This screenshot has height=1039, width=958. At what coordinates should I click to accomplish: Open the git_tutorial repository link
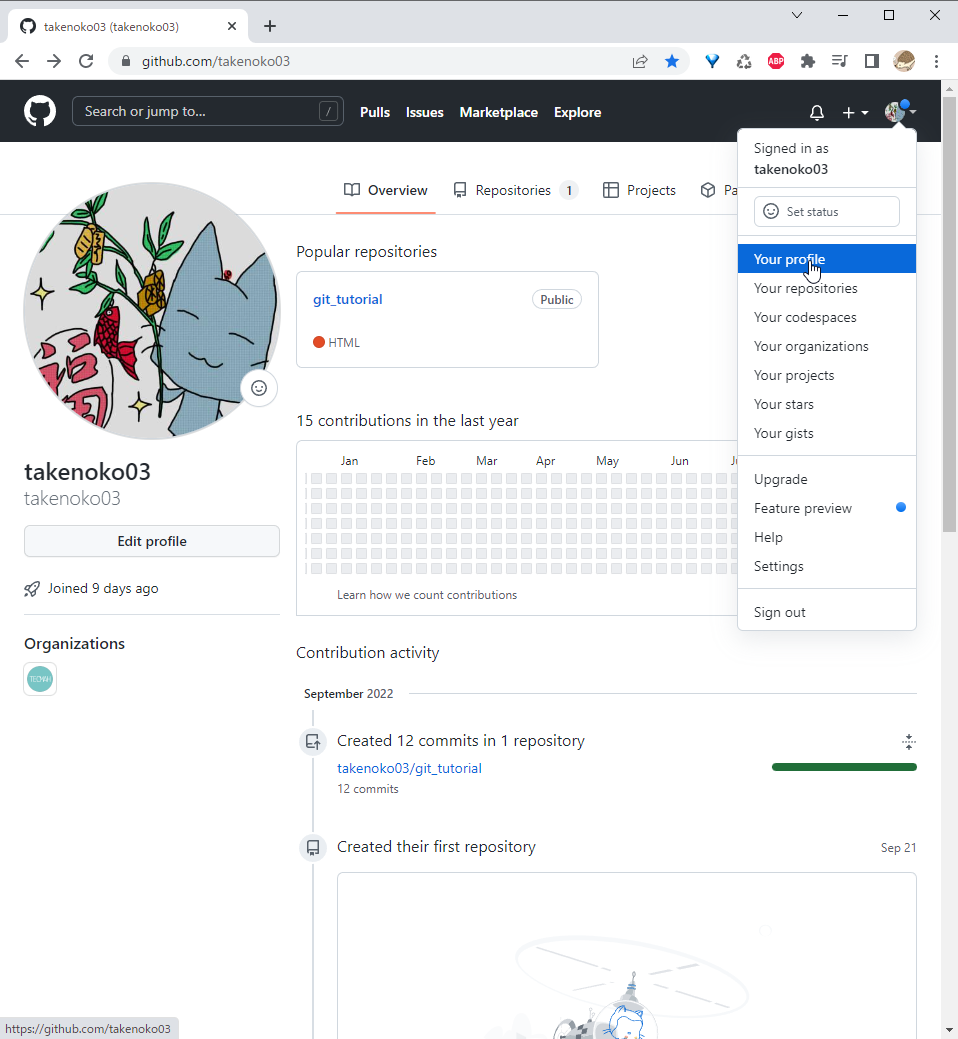coord(348,300)
